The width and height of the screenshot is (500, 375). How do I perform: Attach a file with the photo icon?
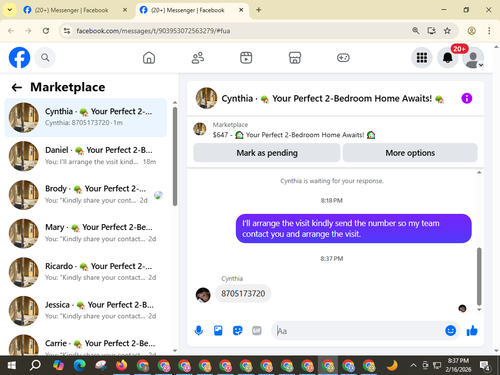(218, 331)
